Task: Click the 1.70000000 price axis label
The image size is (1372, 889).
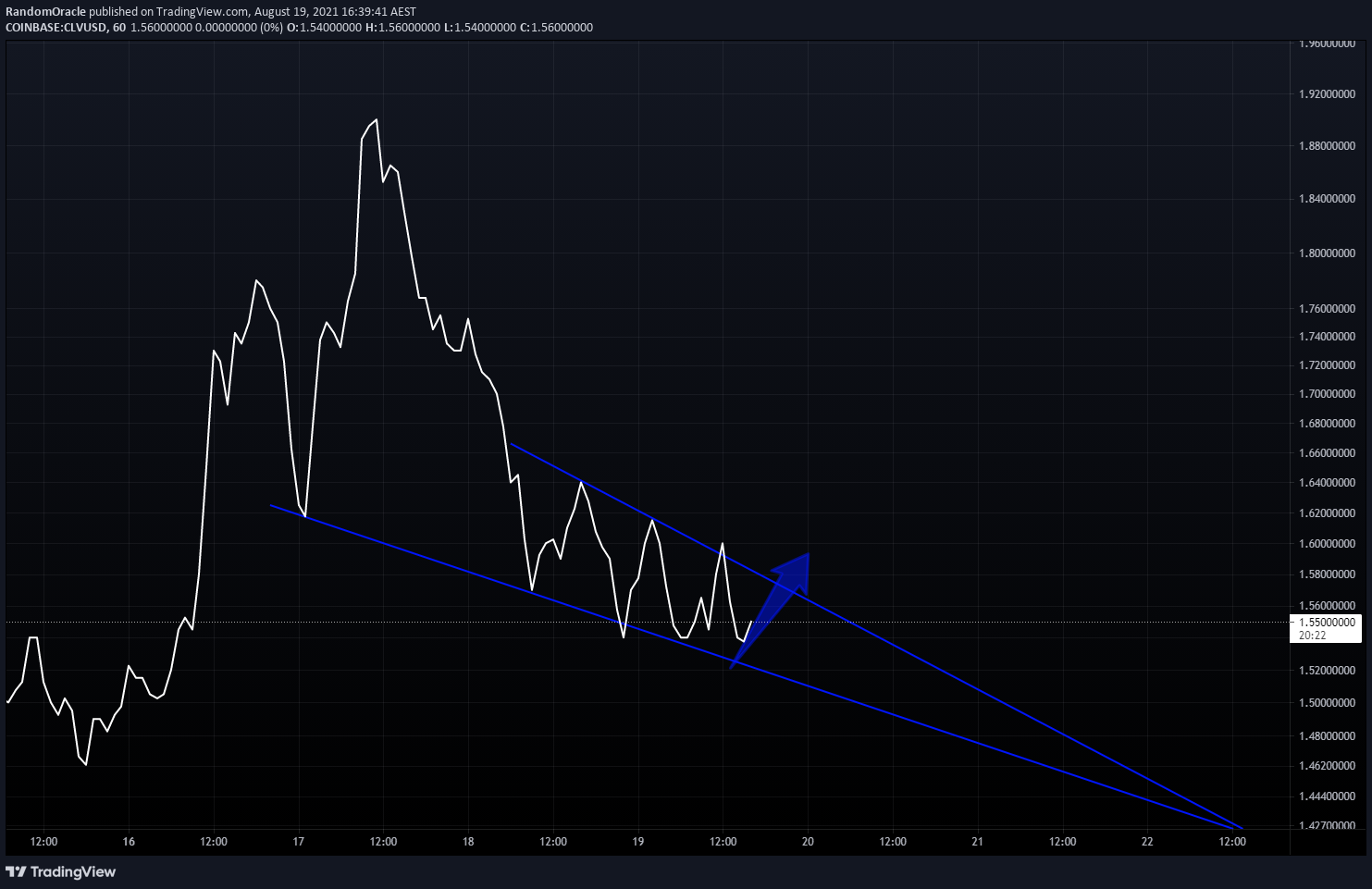Action: click(x=1328, y=394)
